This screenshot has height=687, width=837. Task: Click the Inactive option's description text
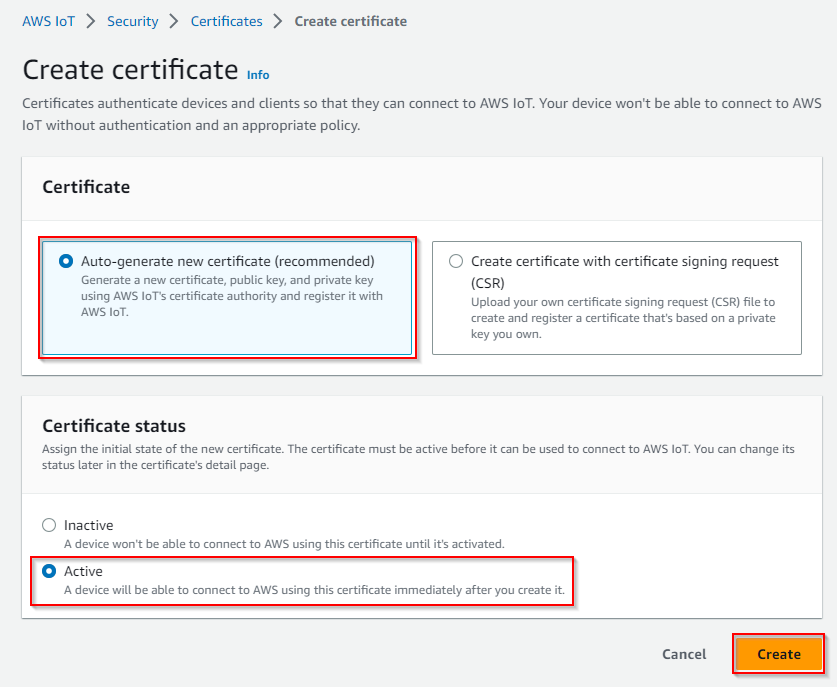284,543
